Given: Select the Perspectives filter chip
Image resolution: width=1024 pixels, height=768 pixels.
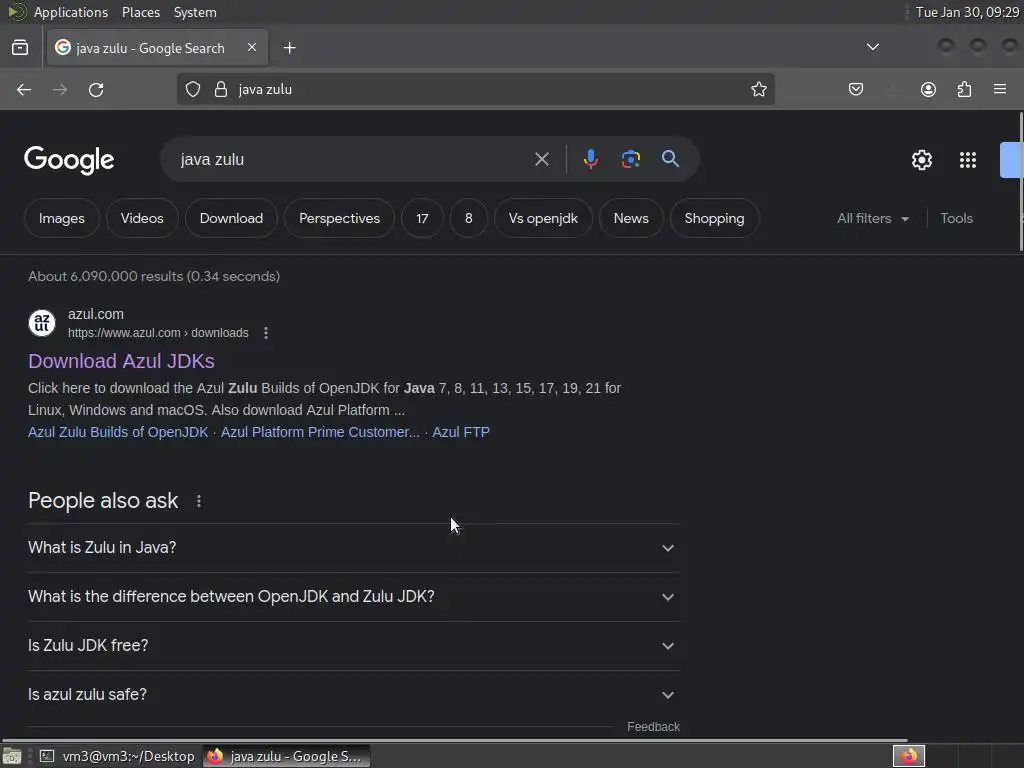Looking at the screenshot, I should point(340,218).
